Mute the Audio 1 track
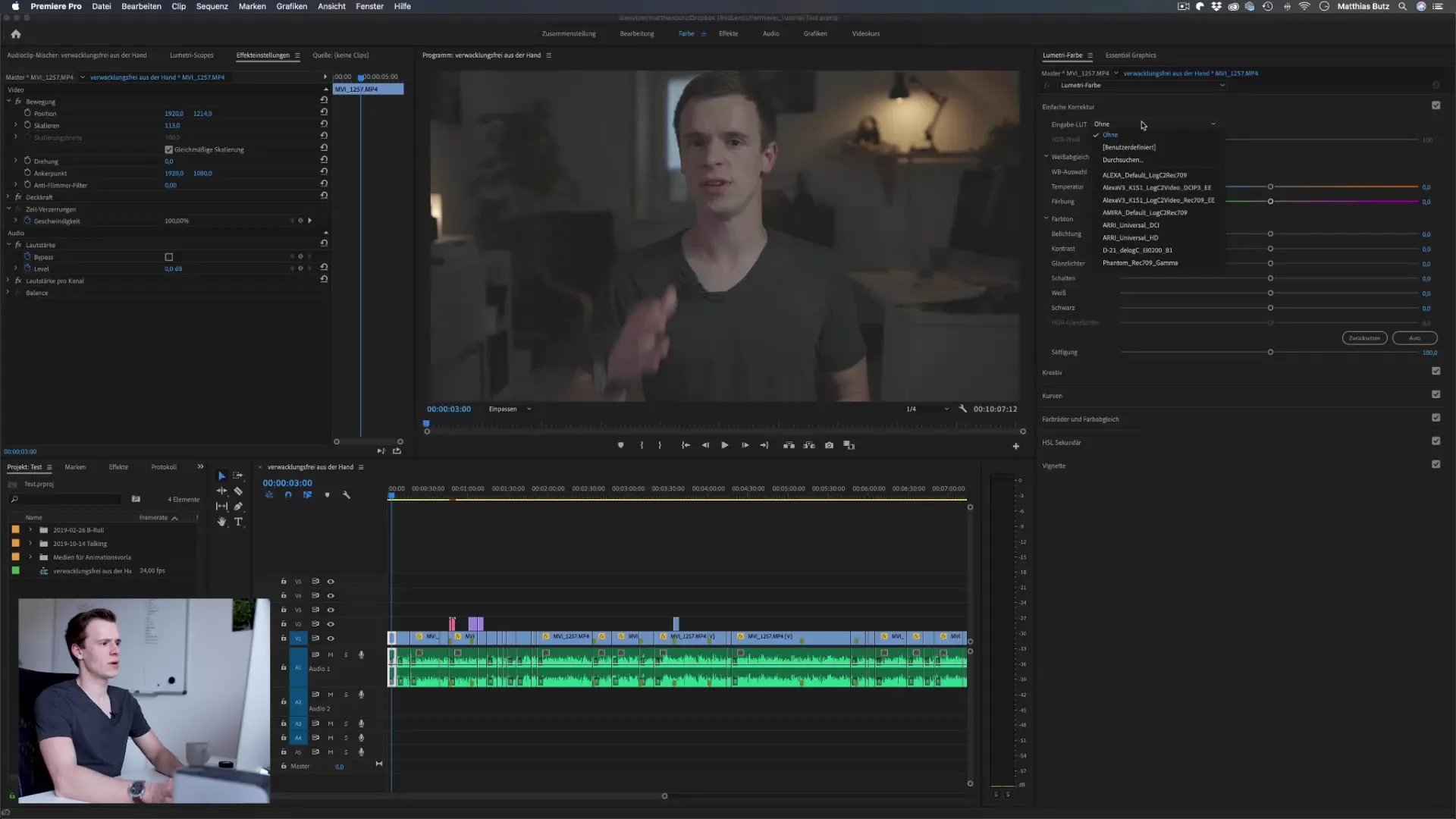This screenshot has width=1456, height=819. 331,654
